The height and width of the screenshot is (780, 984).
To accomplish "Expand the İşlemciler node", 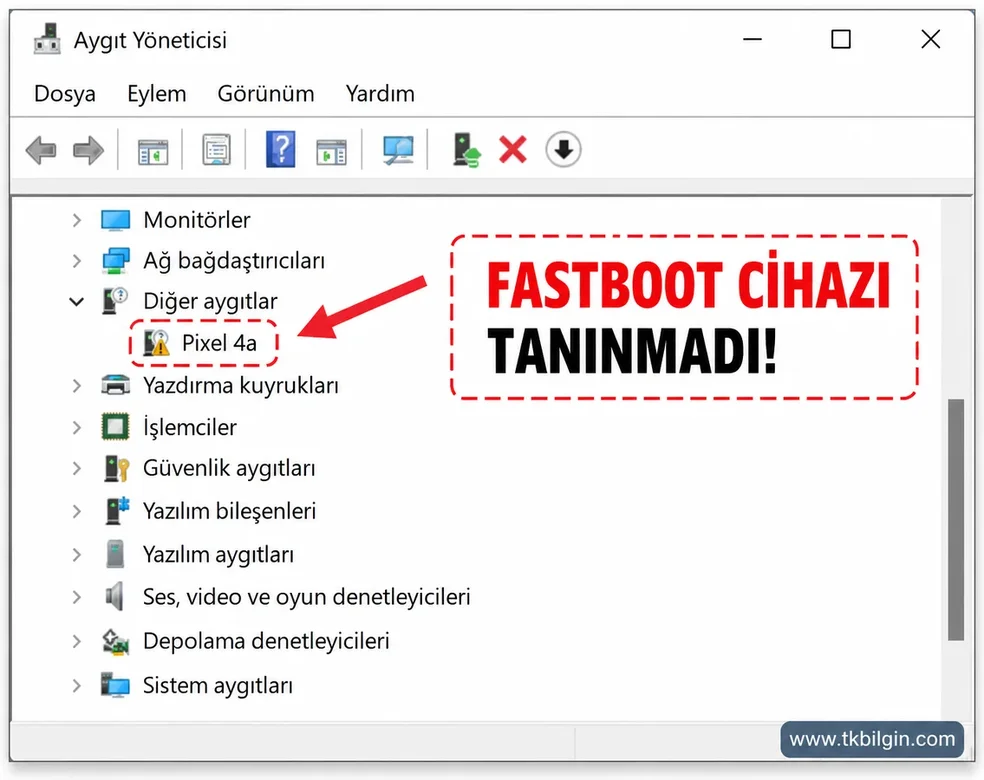I will tap(77, 427).
